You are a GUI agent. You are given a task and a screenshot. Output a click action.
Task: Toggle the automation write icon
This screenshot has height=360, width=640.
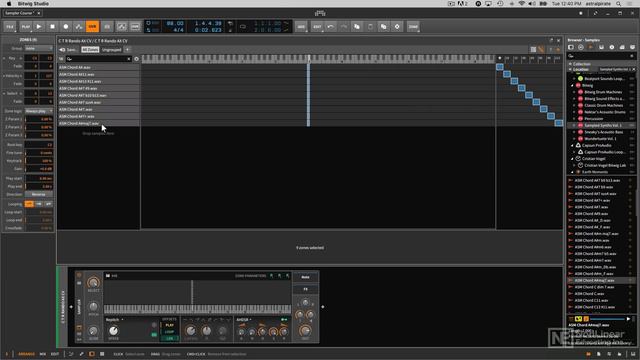pos(79,27)
